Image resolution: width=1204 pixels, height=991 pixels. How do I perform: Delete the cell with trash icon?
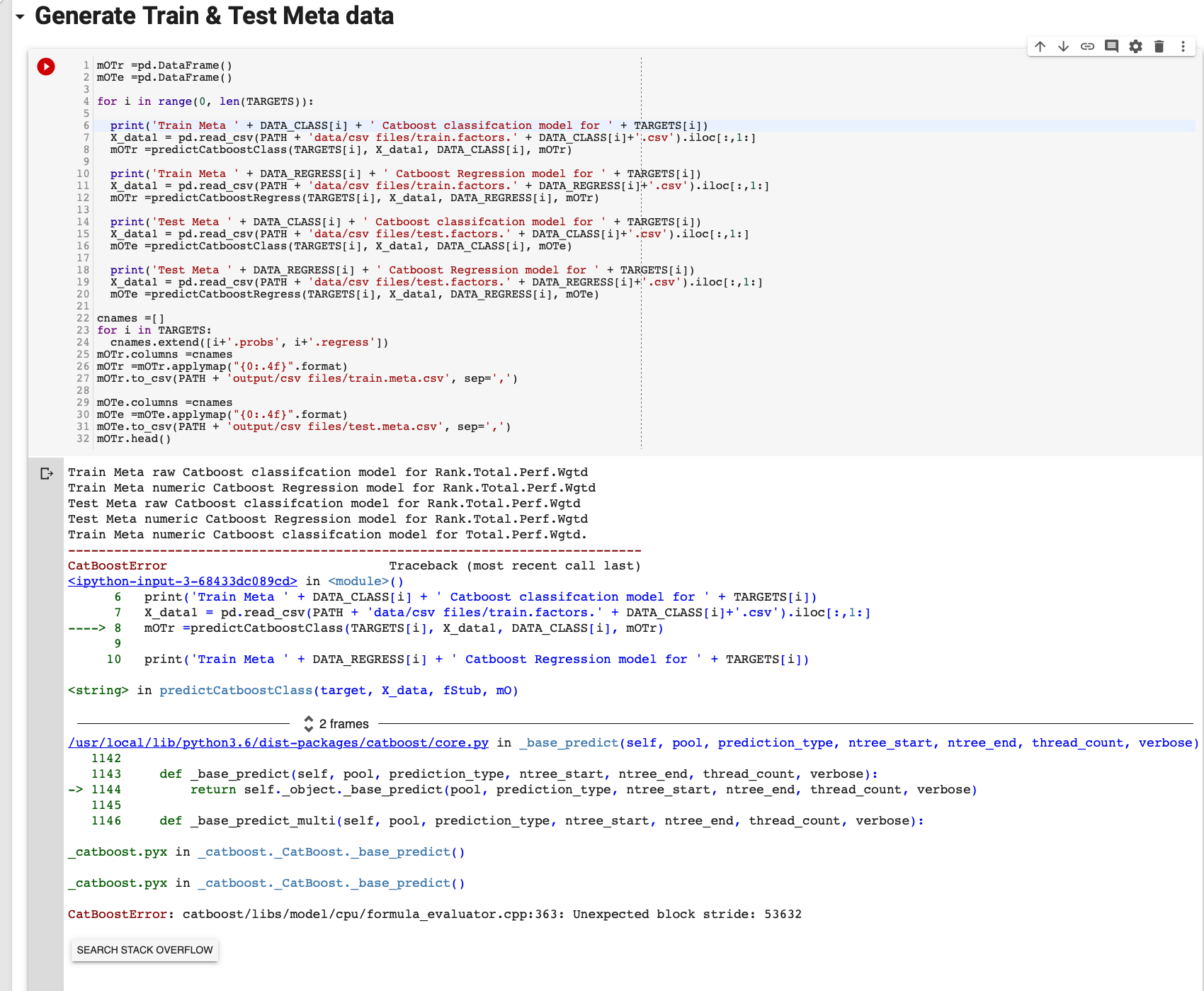coord(1159,47)
